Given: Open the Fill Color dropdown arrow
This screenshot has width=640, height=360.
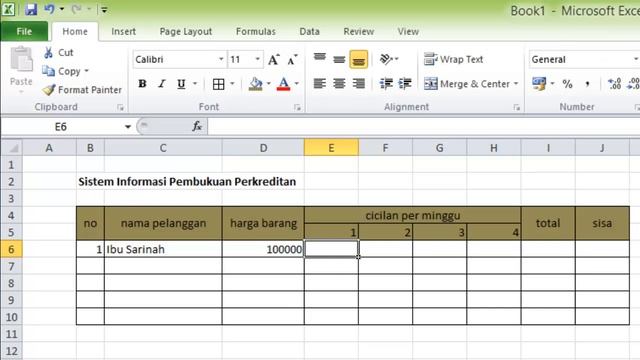Looking at the screenshot, I should 269,84.
